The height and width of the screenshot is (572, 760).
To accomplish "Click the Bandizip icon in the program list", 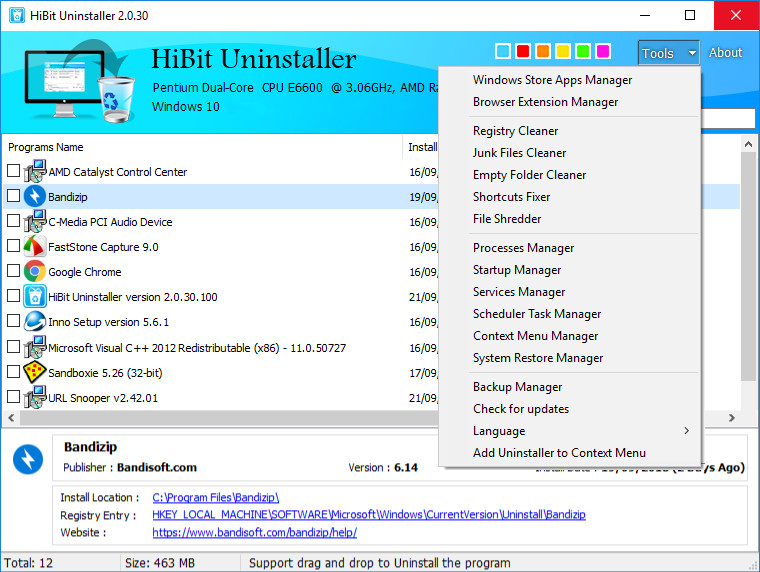I will pos(35,196).
